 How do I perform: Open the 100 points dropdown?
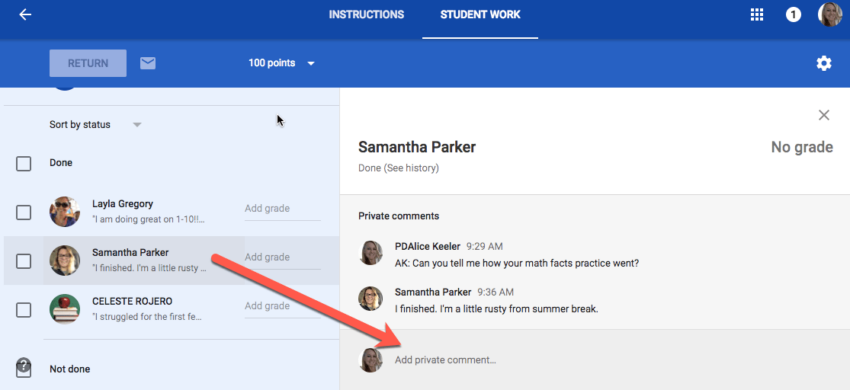[x=281, y=63]
